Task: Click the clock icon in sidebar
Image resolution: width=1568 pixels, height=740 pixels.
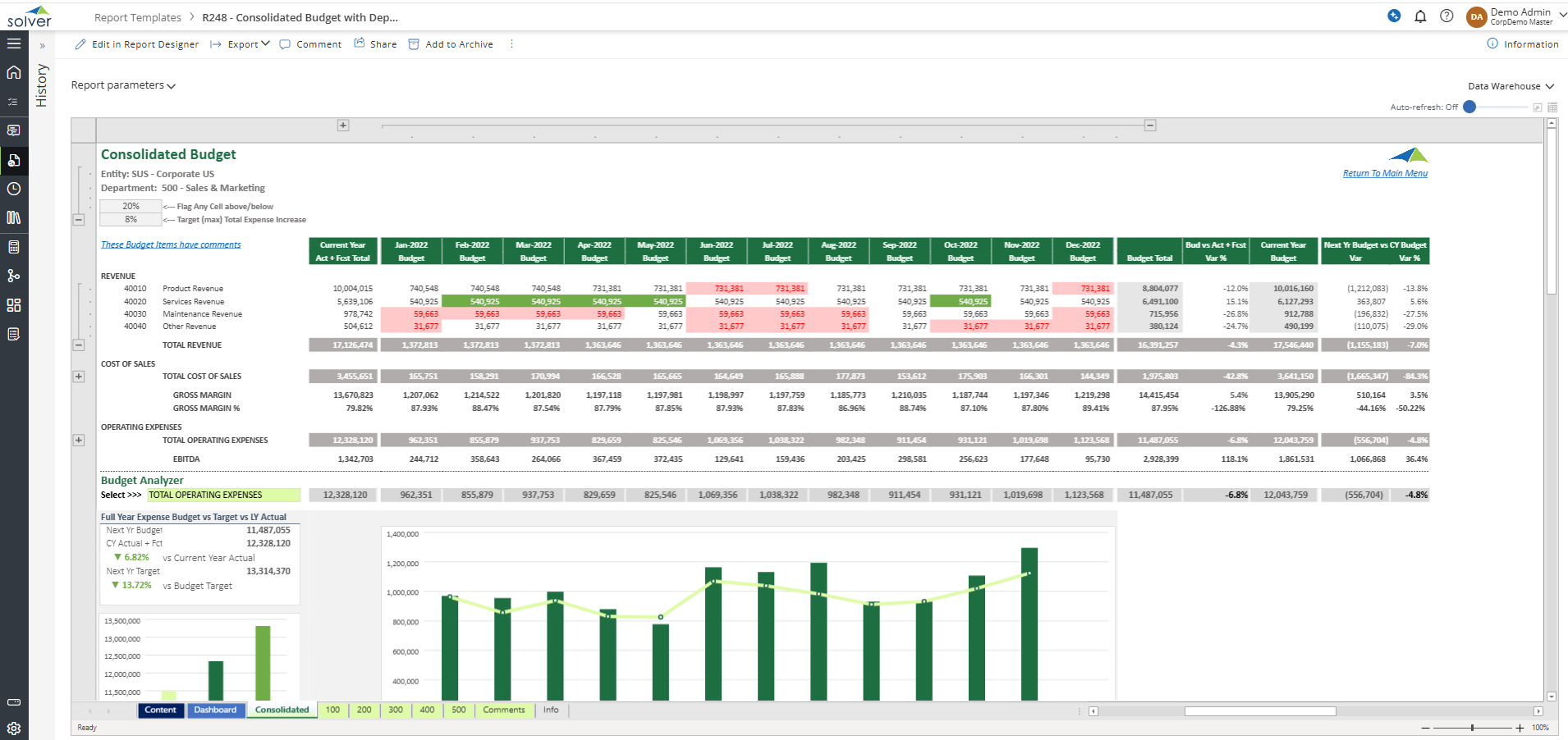Action: (x=14, y=189)
